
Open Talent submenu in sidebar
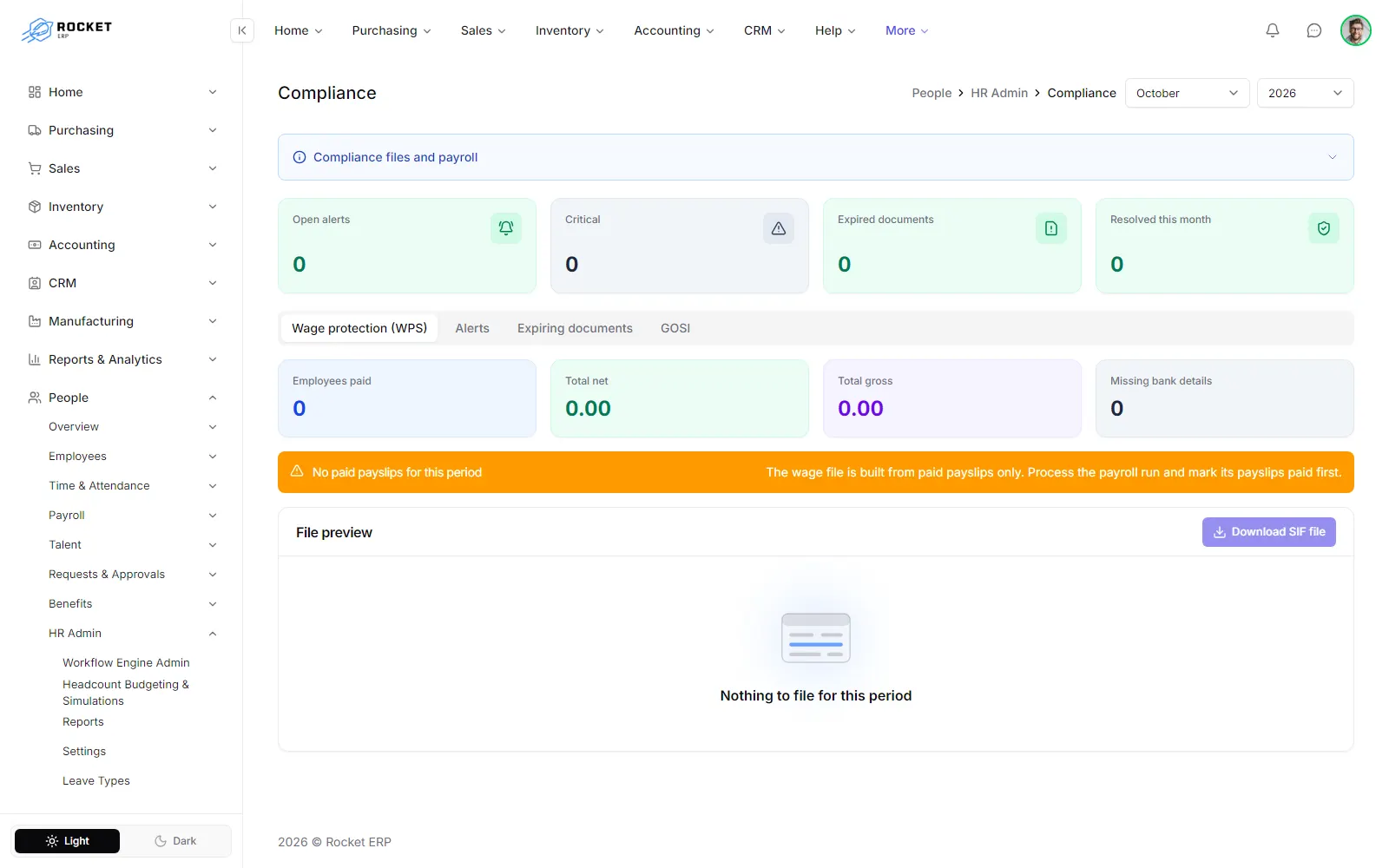coord(132,545)
